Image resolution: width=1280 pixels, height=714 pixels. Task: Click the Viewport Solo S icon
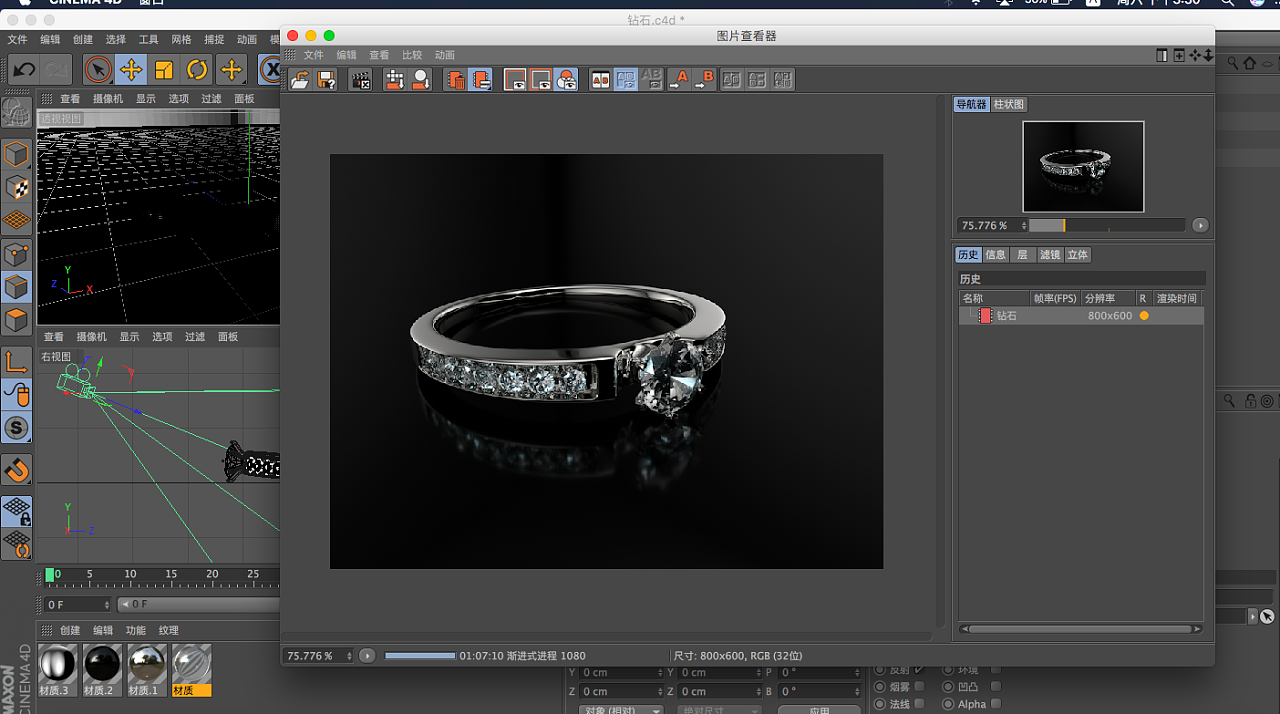pos(16,428)
